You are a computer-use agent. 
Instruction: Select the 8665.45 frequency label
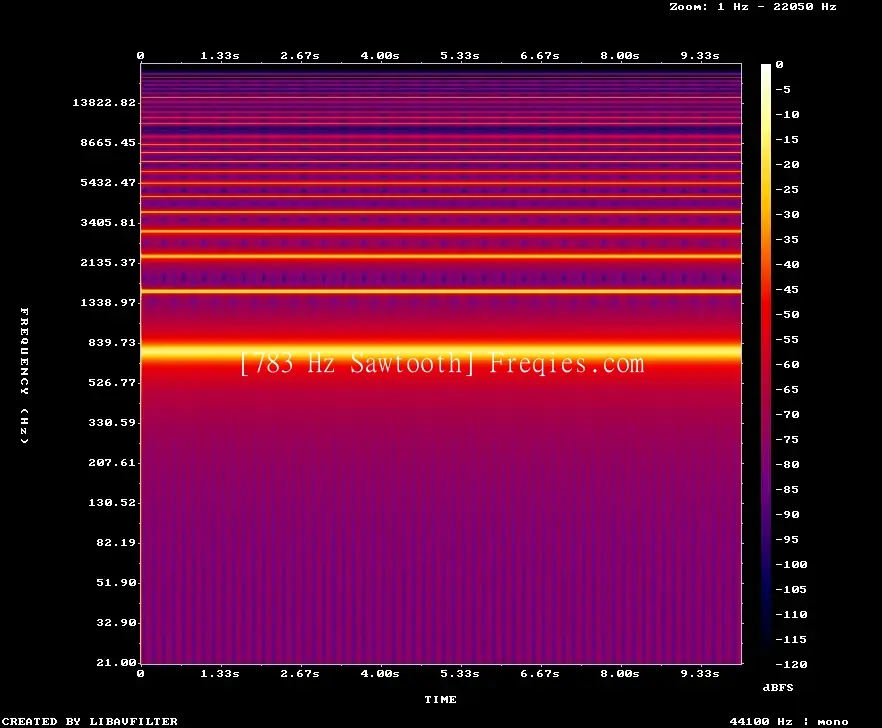pos(108,142)
